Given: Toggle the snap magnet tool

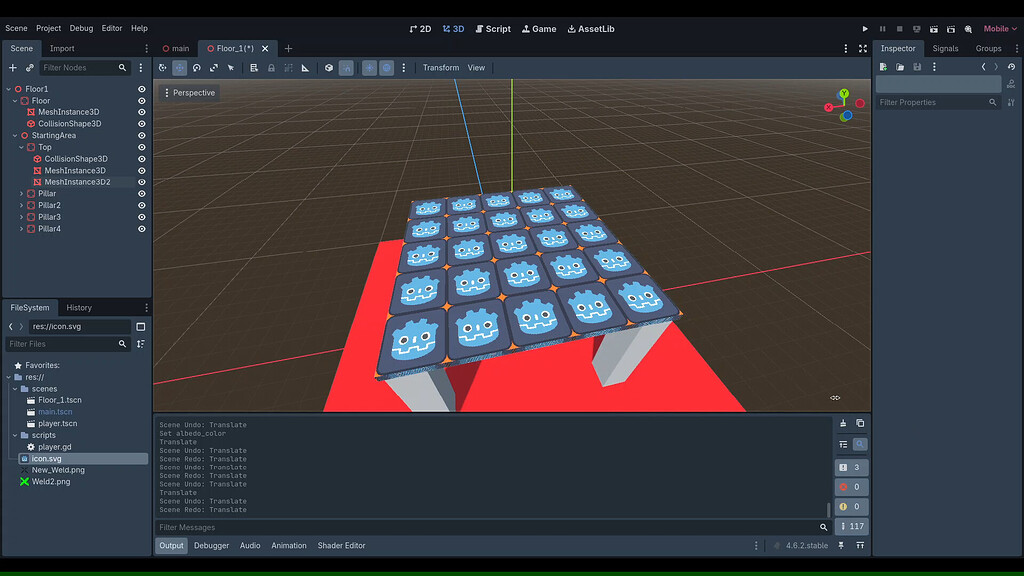Looking at the screenshot, I should point(346,68).
